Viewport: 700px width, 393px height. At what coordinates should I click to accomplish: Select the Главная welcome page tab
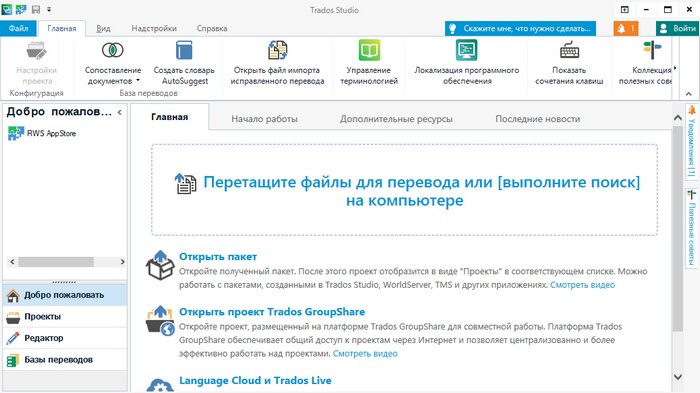click(x=170, y=117)
